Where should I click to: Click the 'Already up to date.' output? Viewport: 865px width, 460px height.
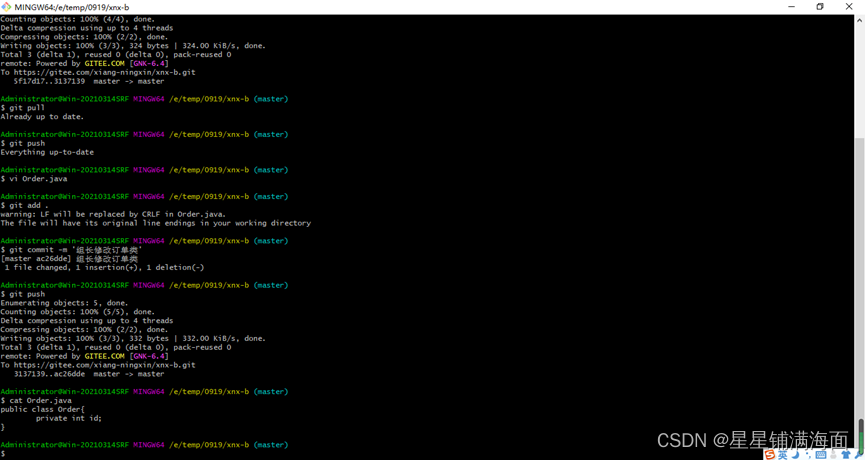pyautogui.click(x=42, y=116)
